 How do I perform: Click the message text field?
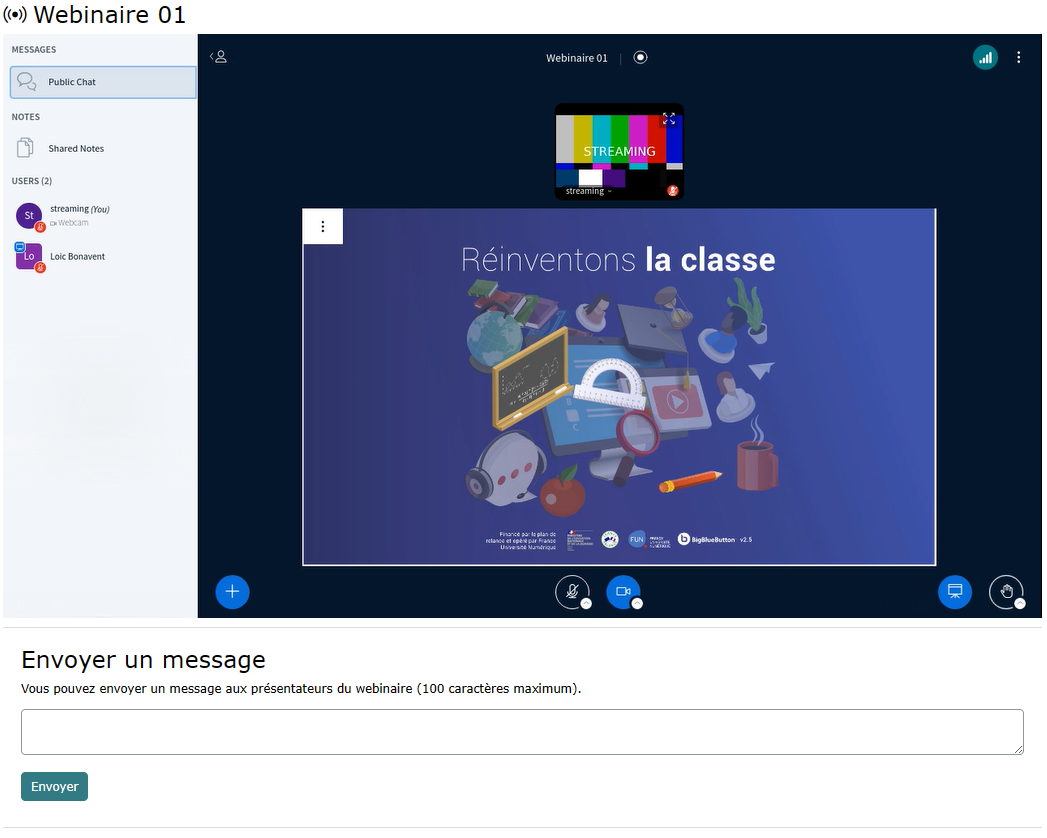tap(522, 732)
